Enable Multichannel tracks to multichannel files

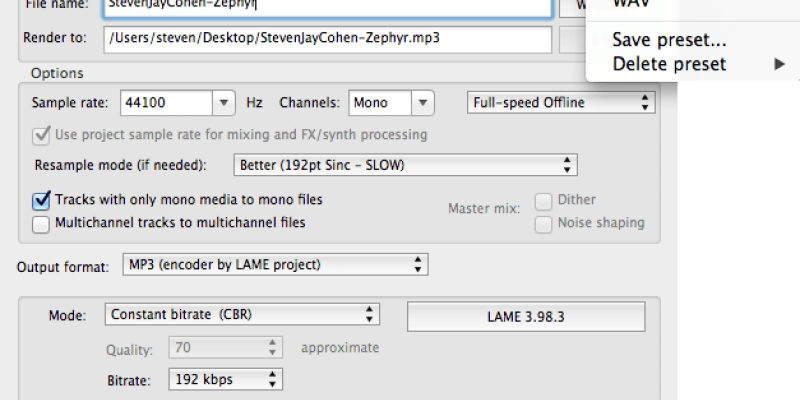[x=42, y=224]
